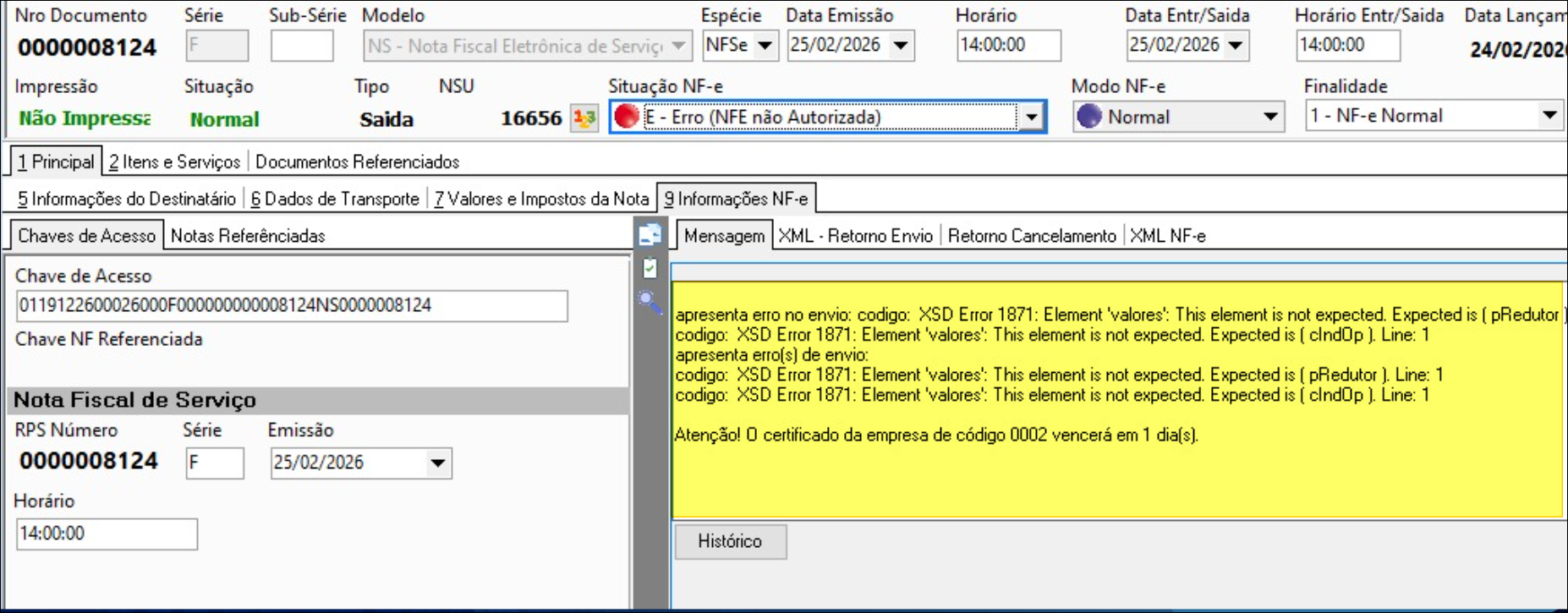Expand the Espécie NFSe dropdown

765,46
